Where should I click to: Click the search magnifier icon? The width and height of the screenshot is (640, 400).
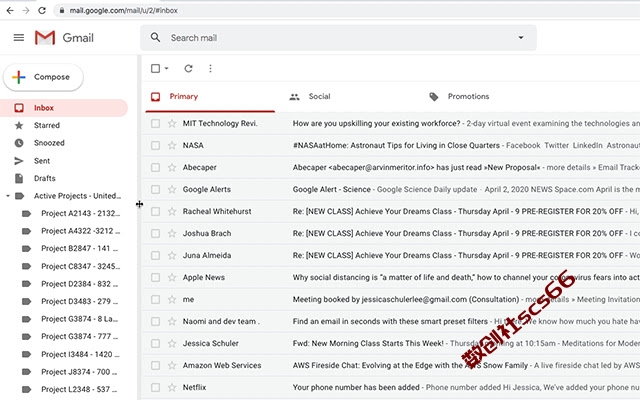click(x=155, y=38)
